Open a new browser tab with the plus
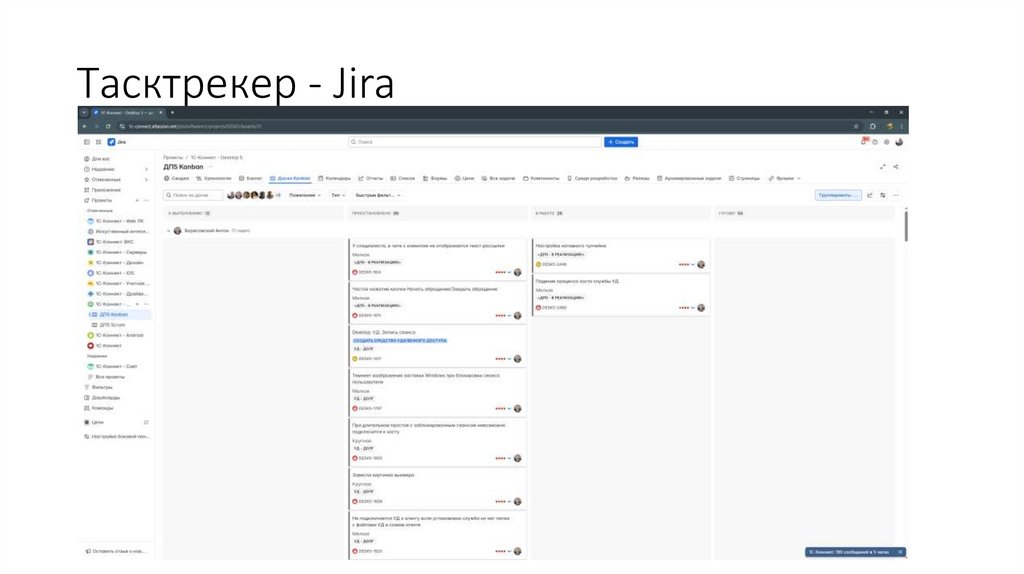The width and height of the screenshot is (1024, 574). coord(172,112)
